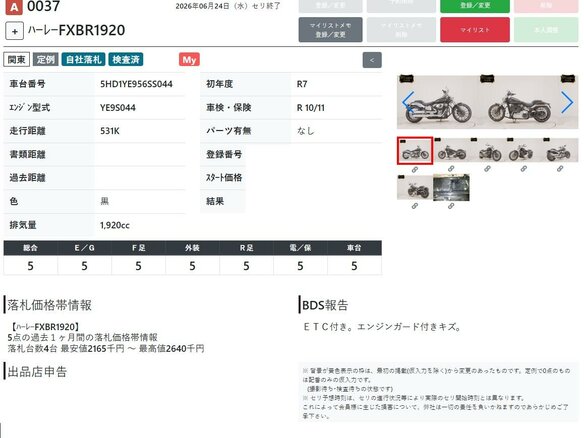Open the fifth thumbnail in the first row
The height and width of the screenshot is (438, 584).
560,150
